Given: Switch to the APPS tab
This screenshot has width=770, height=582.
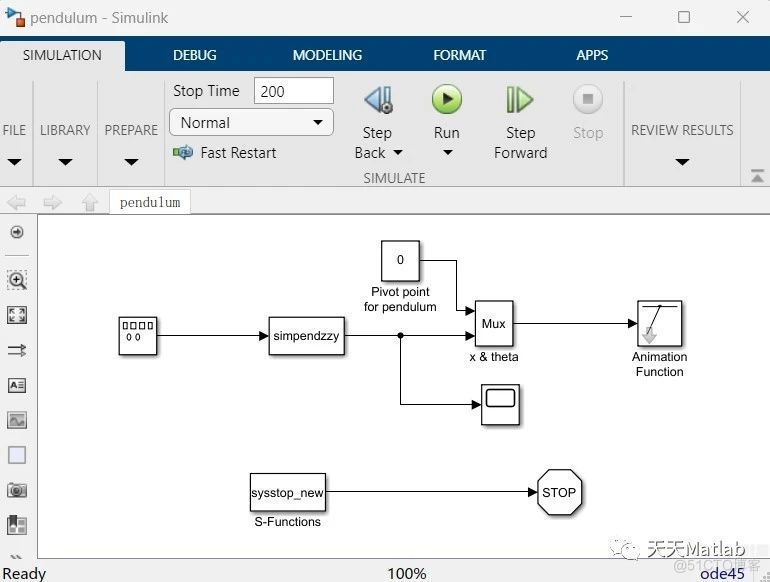Looking at the screenshot, I should [x=592, y=55].
